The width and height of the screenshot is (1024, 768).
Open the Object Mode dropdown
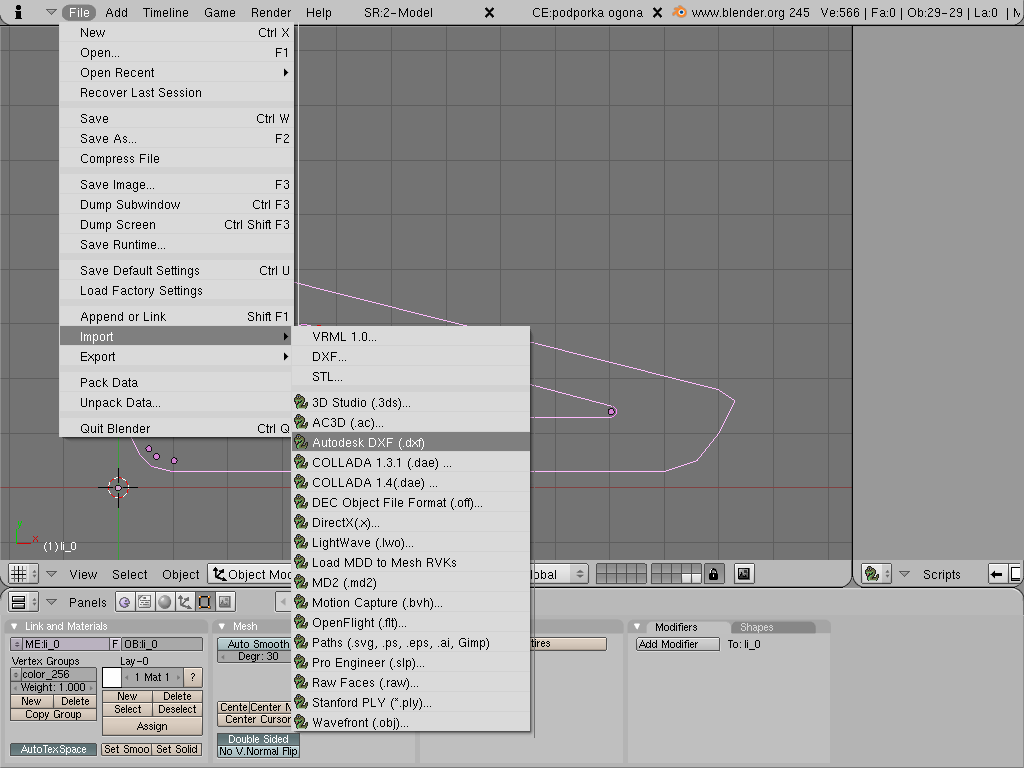[x=250, y=574]
